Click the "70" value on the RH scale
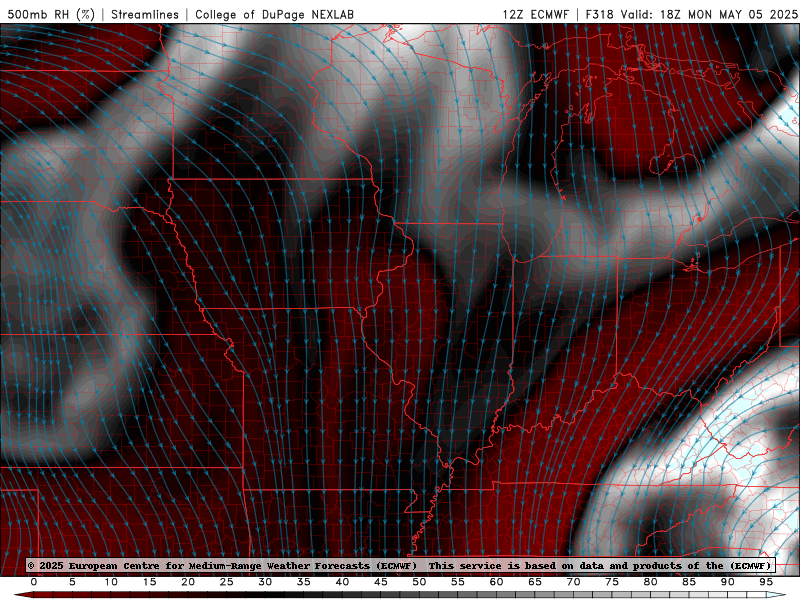 (x=573, y=582)
